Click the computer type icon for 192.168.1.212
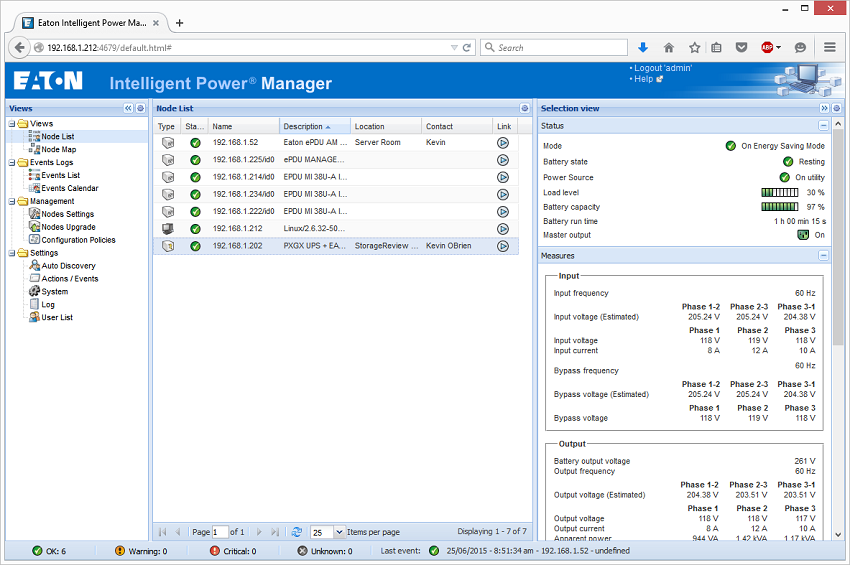This screenshot has height=565, width=850. tap(168, 229)
